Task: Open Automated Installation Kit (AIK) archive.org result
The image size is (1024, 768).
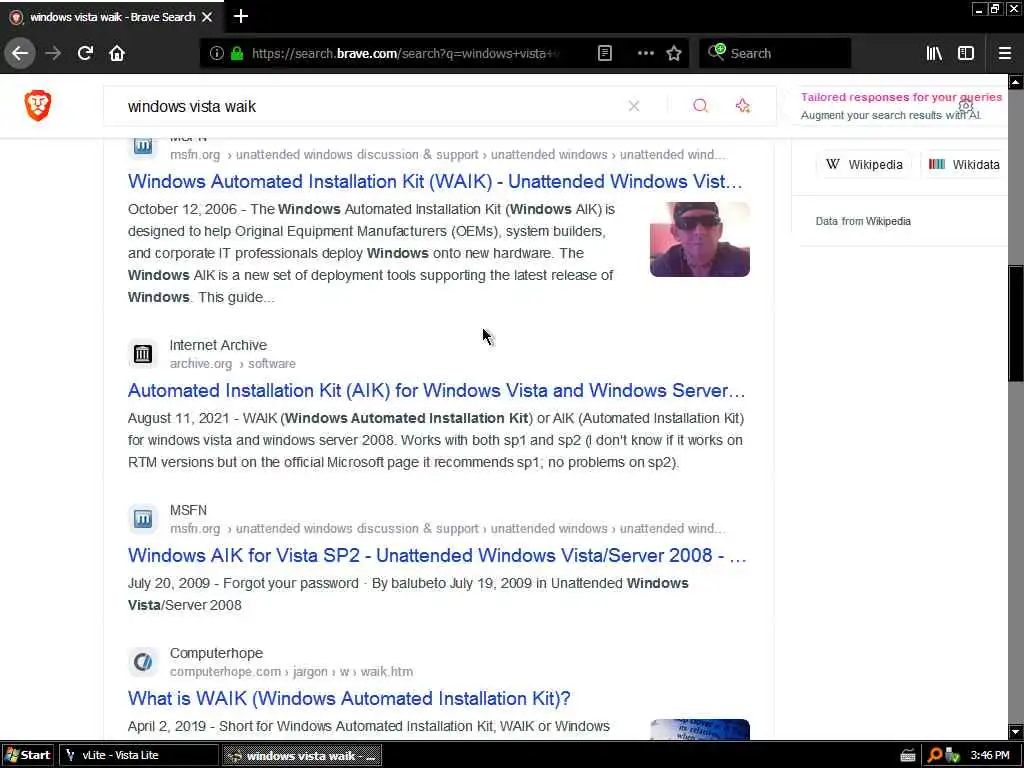Action: pos(436,391)
